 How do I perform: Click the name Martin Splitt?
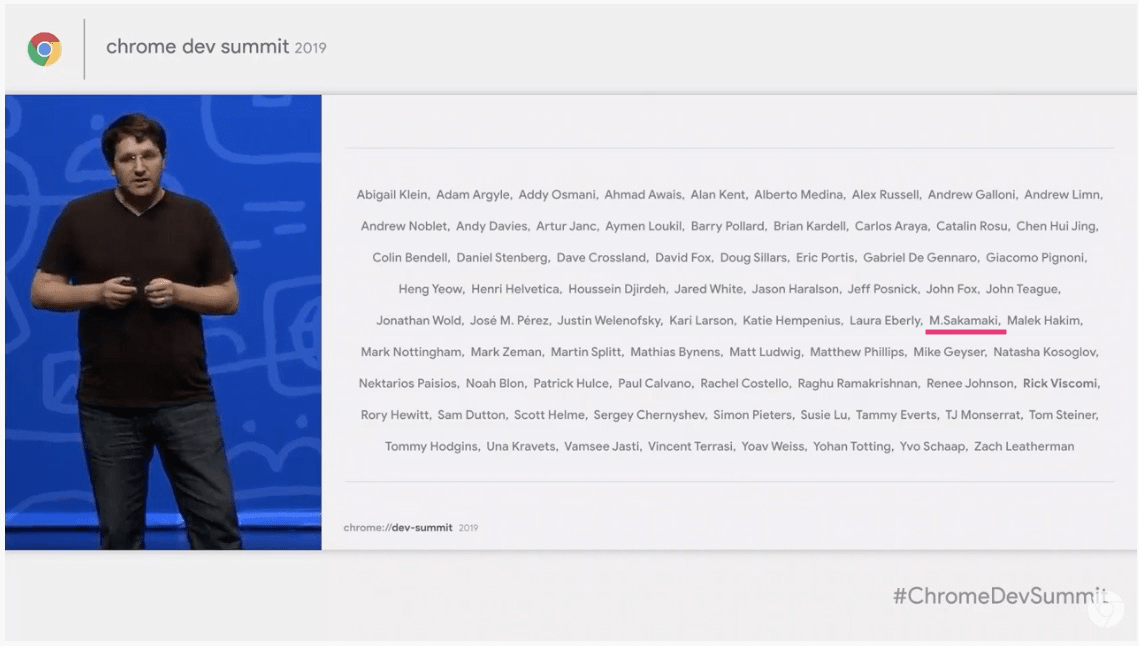click(585, 352)
